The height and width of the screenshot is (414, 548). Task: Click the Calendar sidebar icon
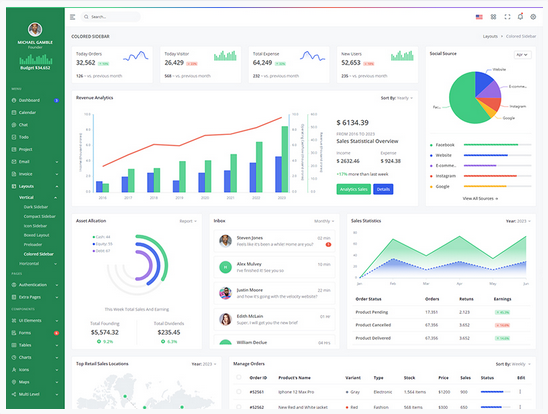tap(14, 112)
